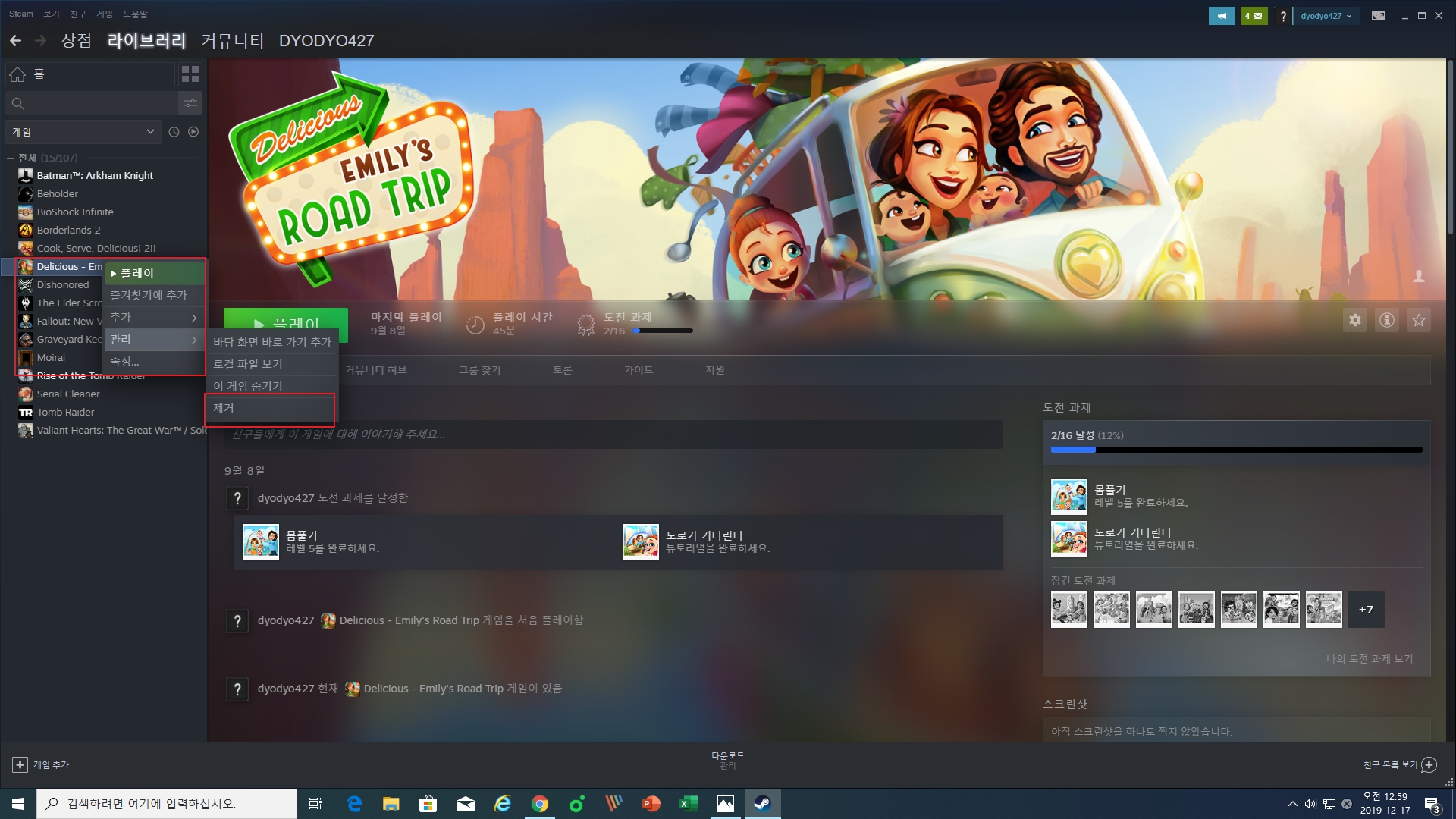Open 속성... from context menu
This screenshot has width=1456, height=819.
154,361
